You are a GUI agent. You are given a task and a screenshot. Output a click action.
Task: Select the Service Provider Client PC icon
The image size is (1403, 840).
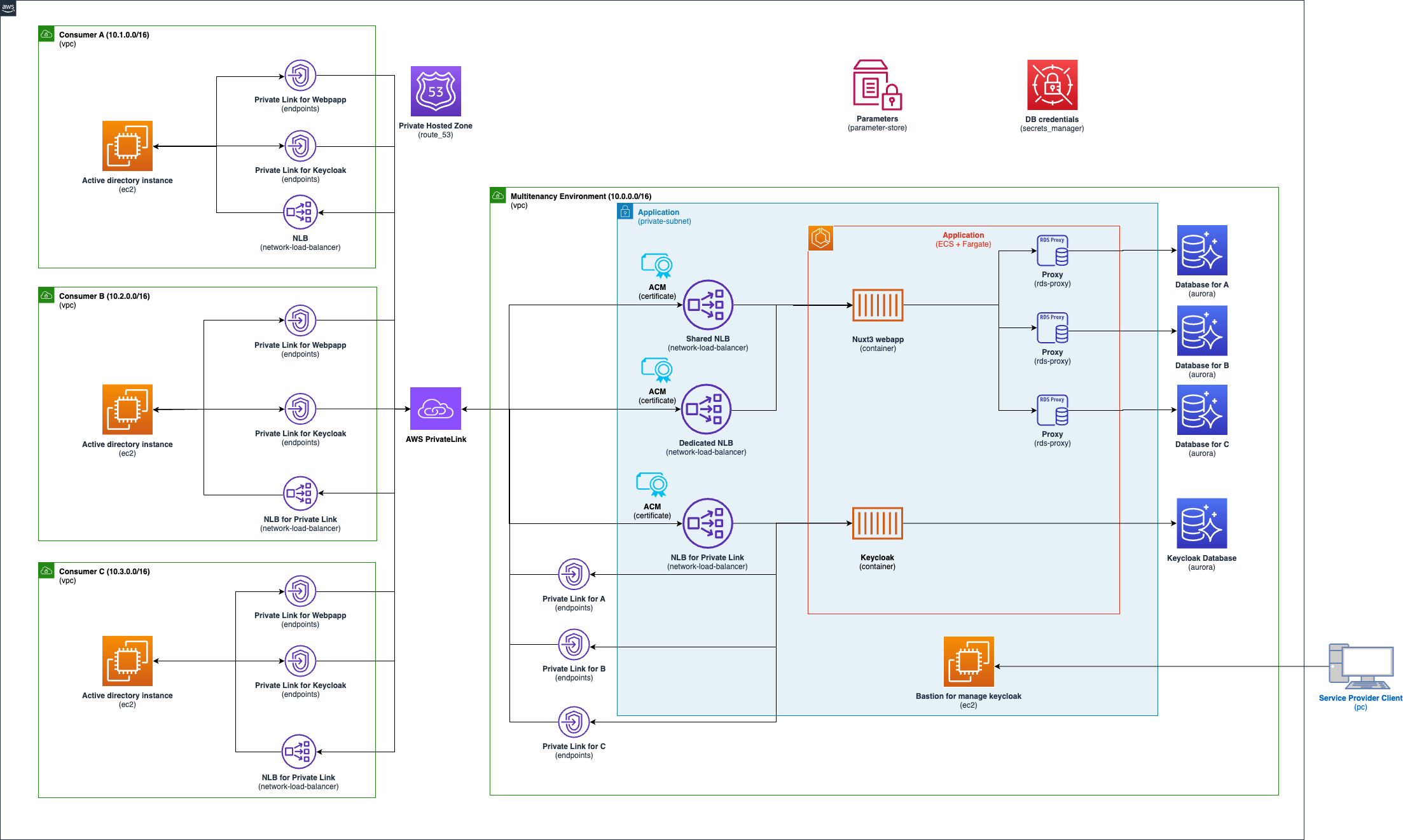(1360, 666)
